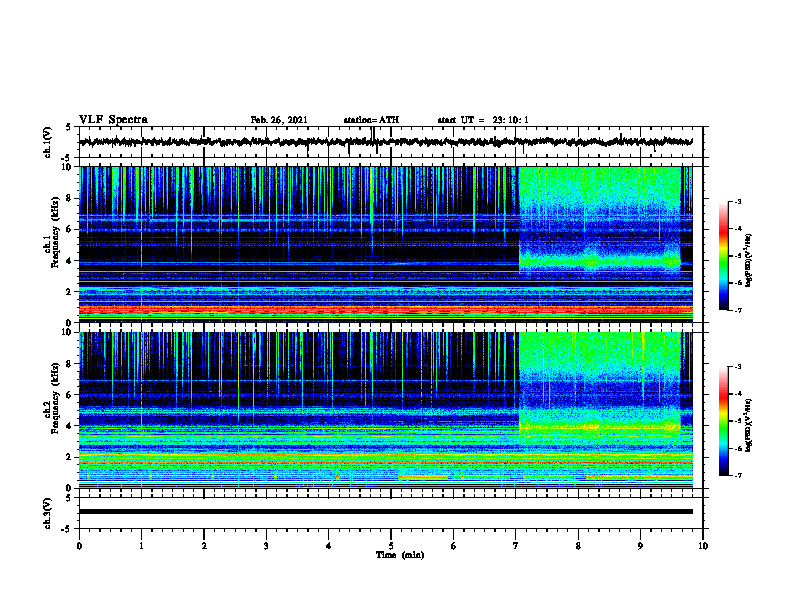Click the ch.3 solid black voltage bar

(x=385, y=512)
